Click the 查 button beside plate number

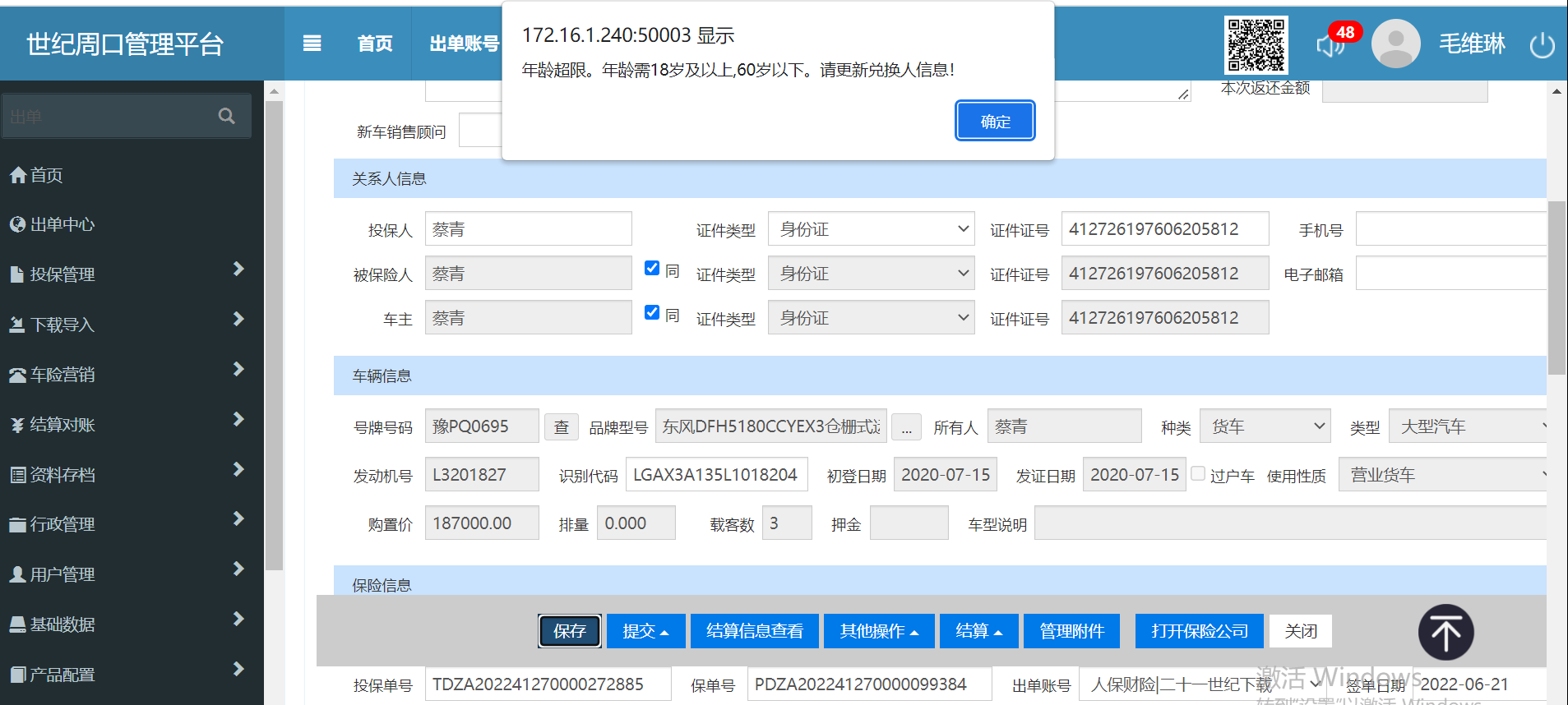click(562, 427)
